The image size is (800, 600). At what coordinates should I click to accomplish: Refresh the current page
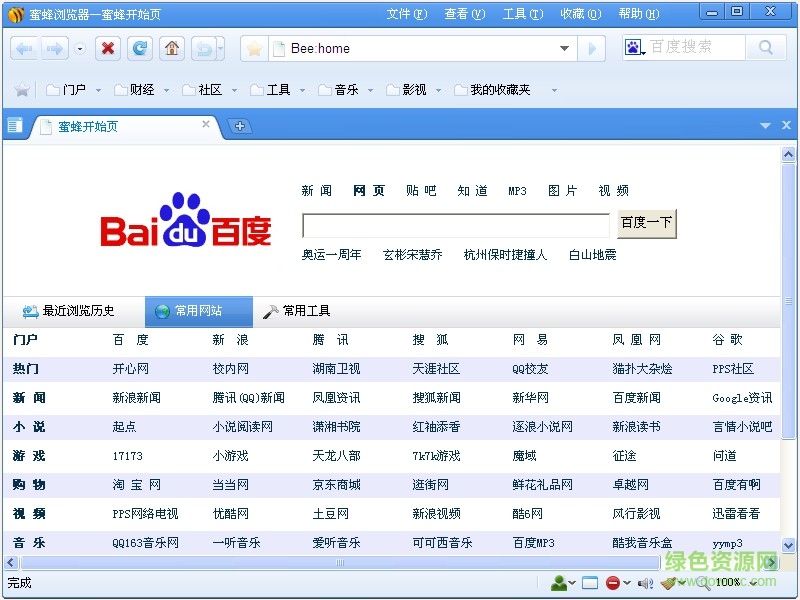[x=139, y=47]
